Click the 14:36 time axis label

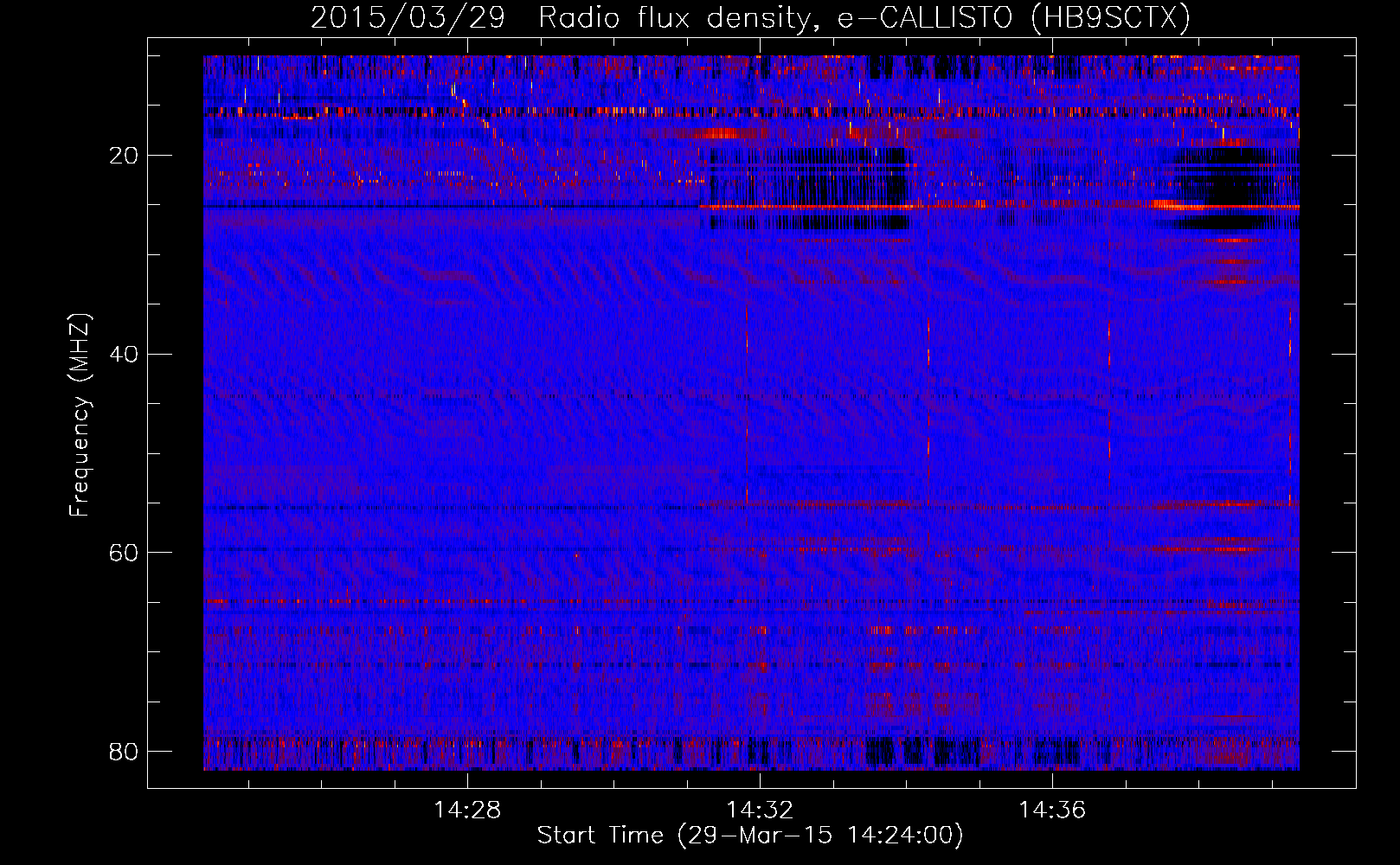(1052, 810)
